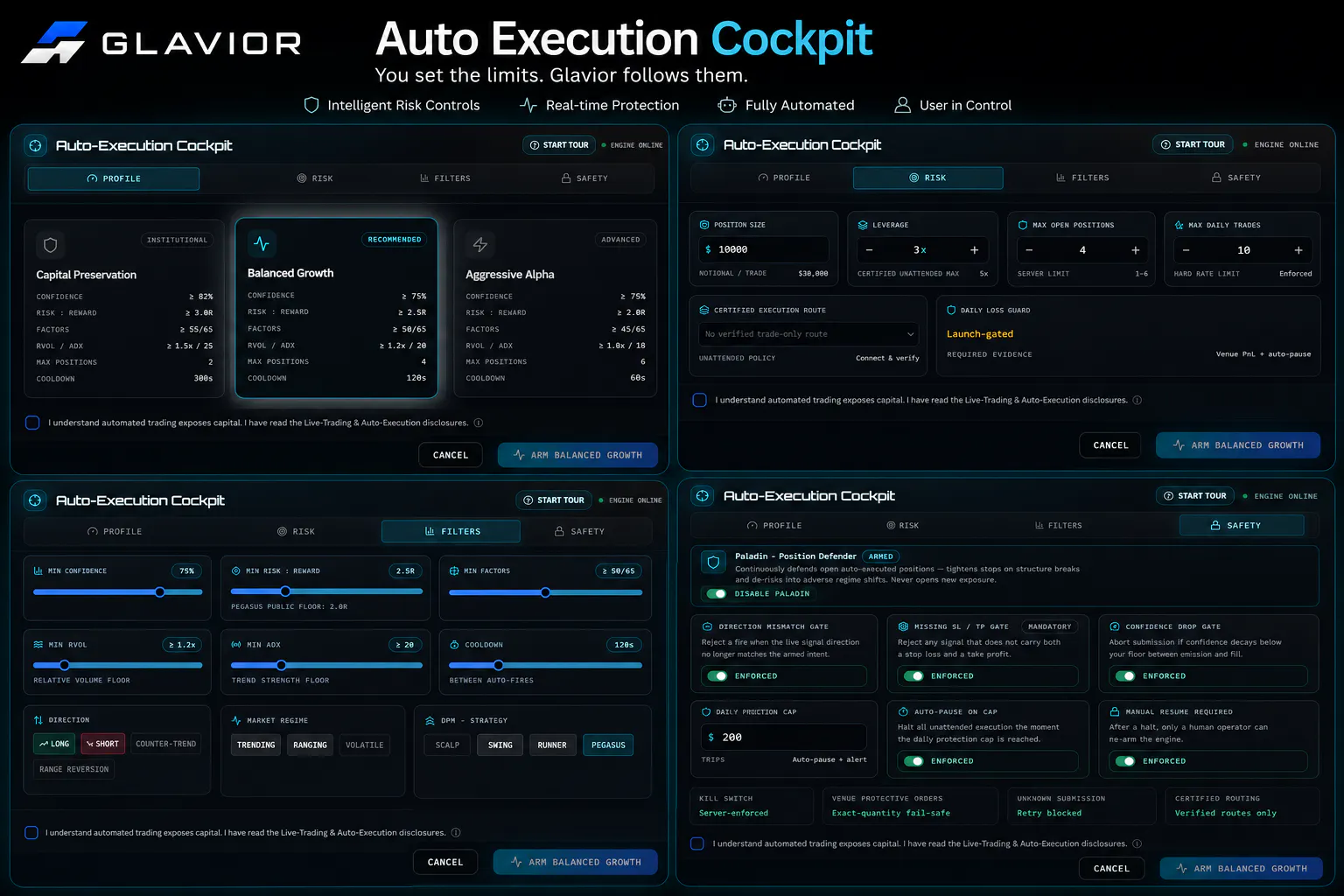Click the Daily Protection Cap amount field

click(x=784, y=737)
